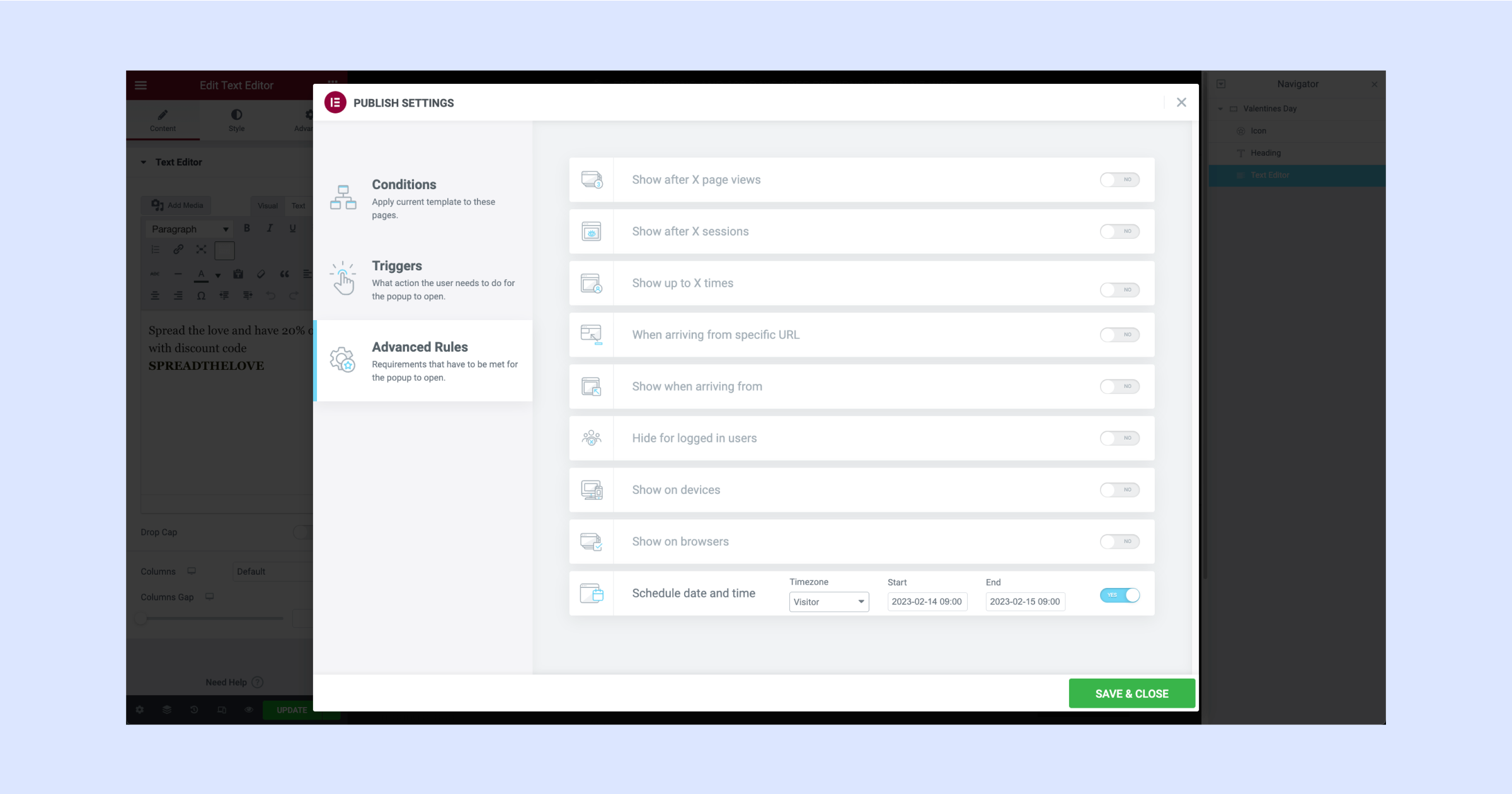Click the When arriving from specific URL icon

click(x=591, y=334)
